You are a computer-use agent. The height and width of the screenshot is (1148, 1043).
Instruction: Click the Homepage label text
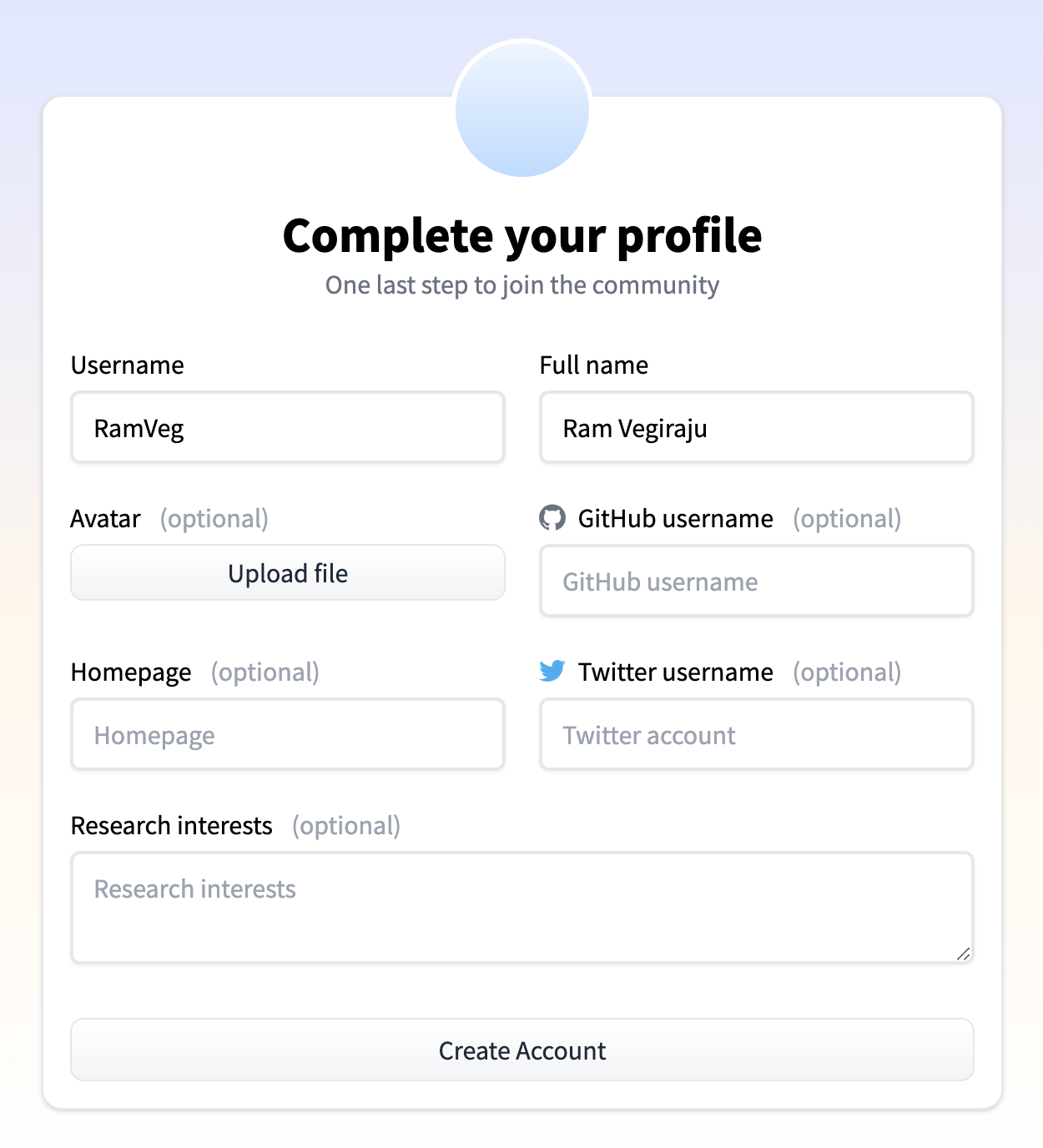pos(131,672)
